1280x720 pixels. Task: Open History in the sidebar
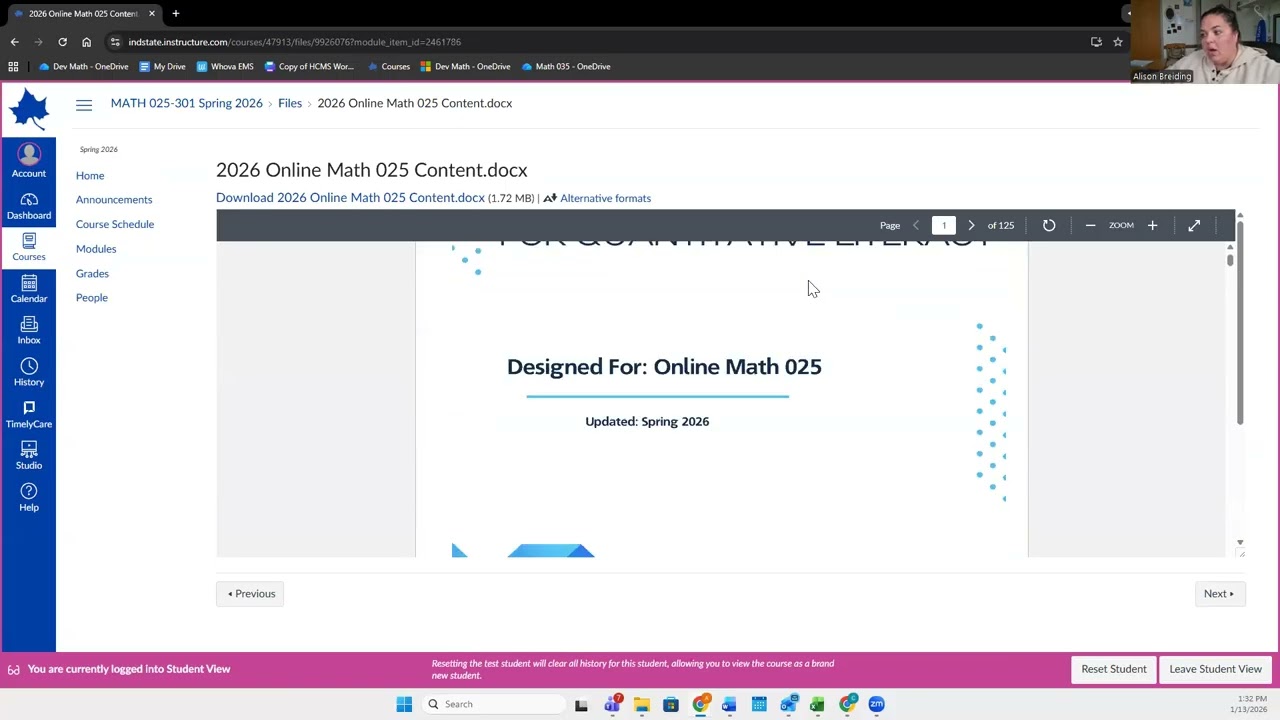coord(28,372)
